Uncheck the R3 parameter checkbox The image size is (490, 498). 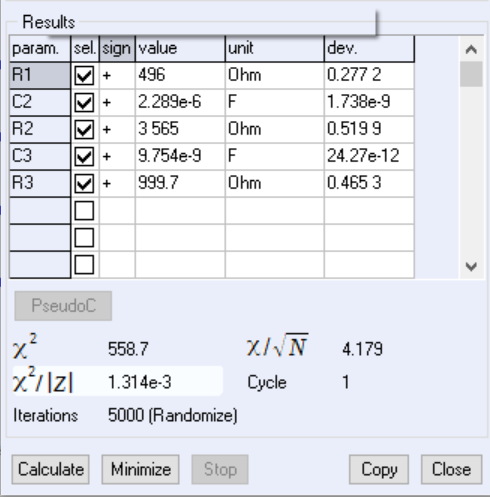(x=84, y=183)
